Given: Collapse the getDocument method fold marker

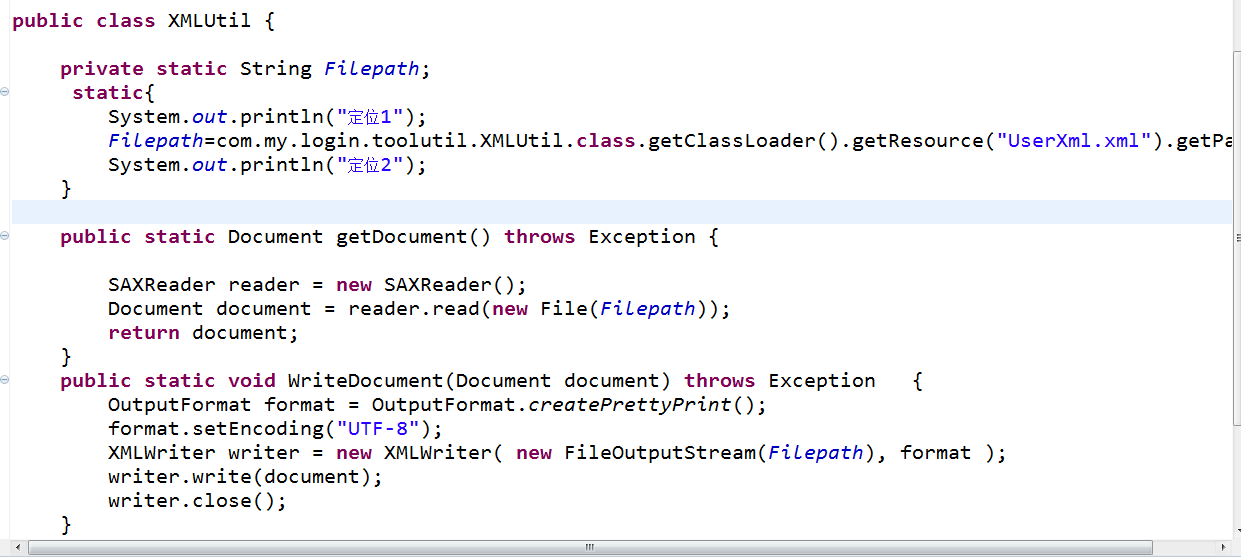Looking at the screenshot, I should 5,236.
